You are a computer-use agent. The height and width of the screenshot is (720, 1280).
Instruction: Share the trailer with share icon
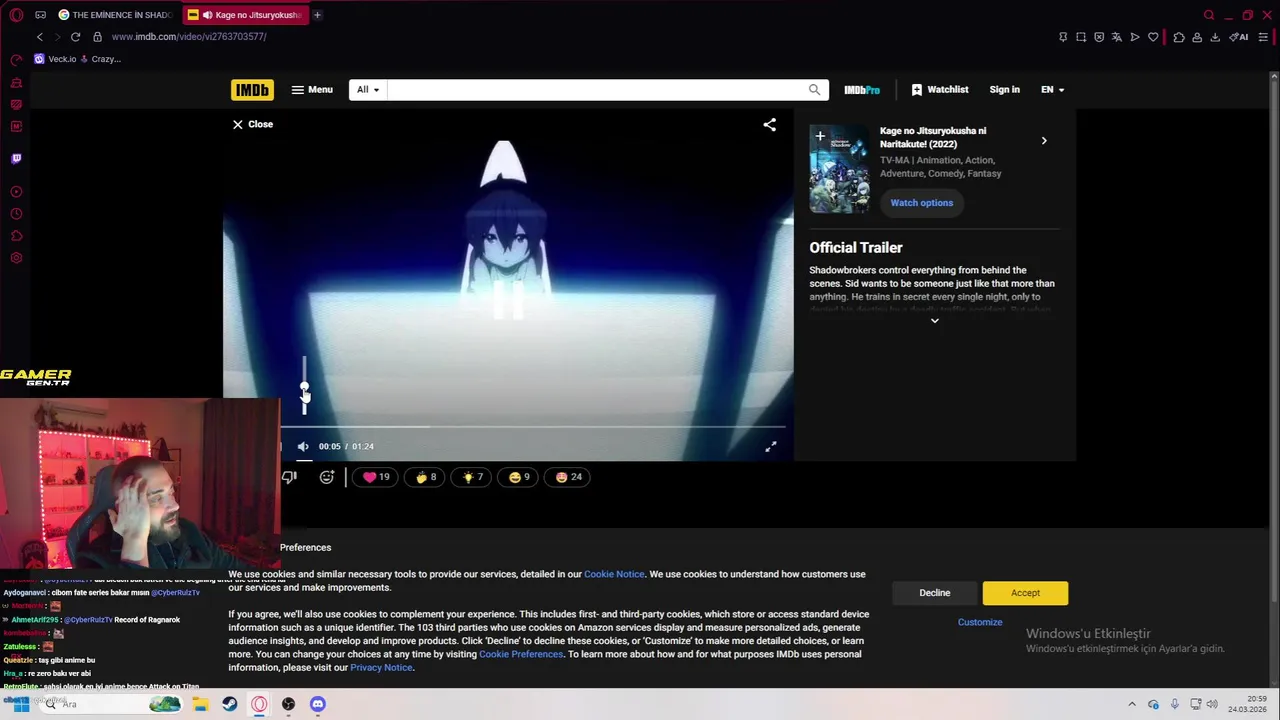coord(769,125)
